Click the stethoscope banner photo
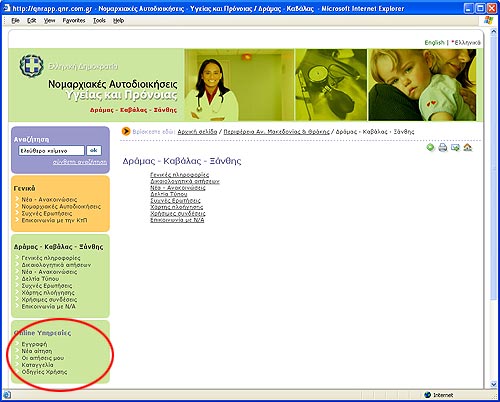500x402 pixels. (x=331, y=85)
